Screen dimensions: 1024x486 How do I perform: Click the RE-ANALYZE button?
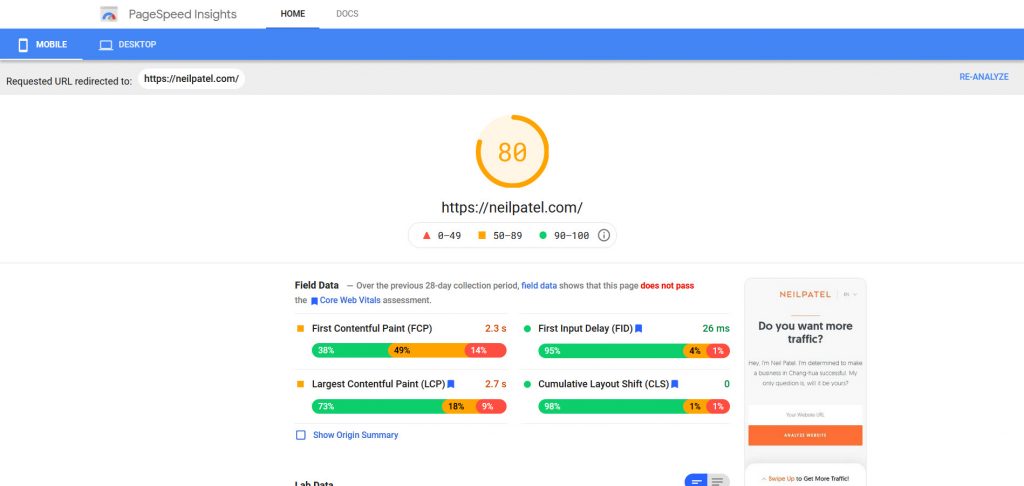[x=984, y=76]
